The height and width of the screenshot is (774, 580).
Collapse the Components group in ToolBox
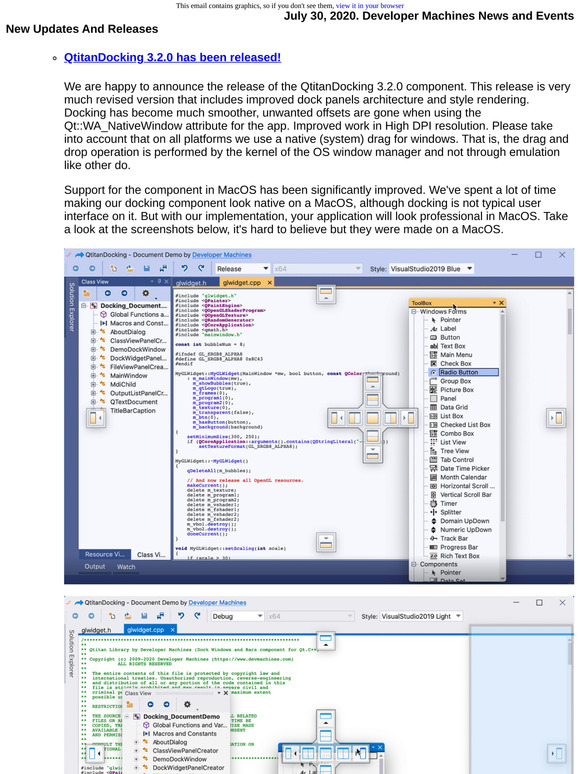click(414, 564)
